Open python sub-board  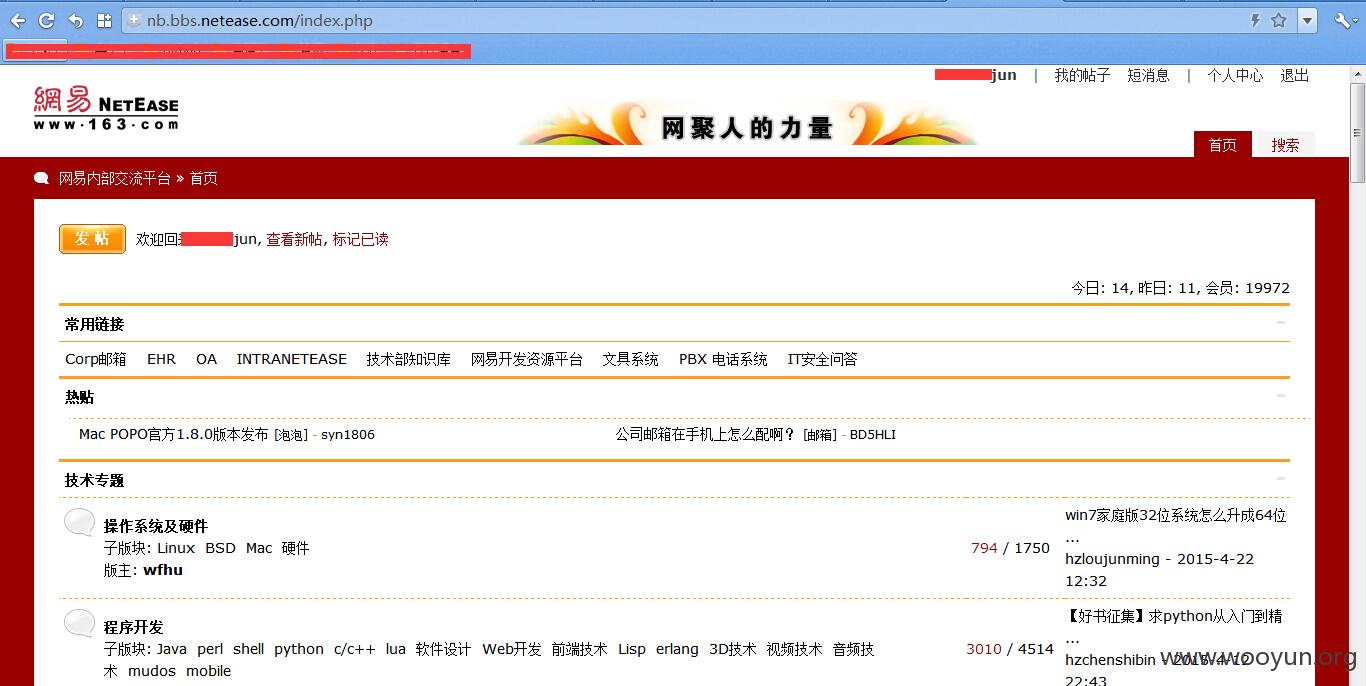coord(299,649)
